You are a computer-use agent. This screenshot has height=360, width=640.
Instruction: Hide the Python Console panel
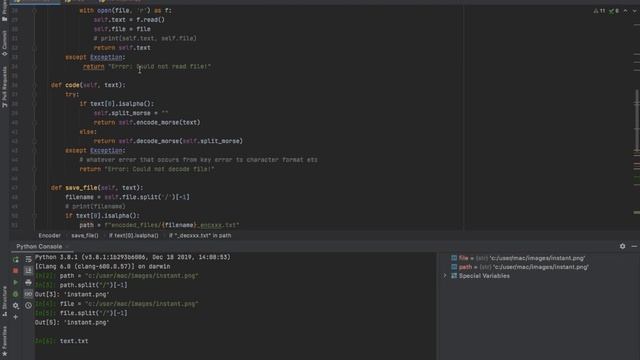click(634, 246)
